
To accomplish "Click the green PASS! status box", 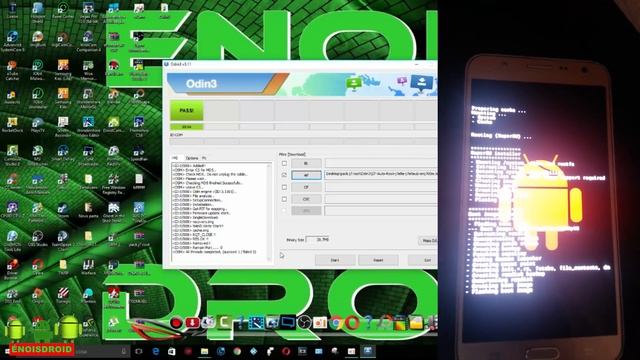I will click(x=187, y=111).
